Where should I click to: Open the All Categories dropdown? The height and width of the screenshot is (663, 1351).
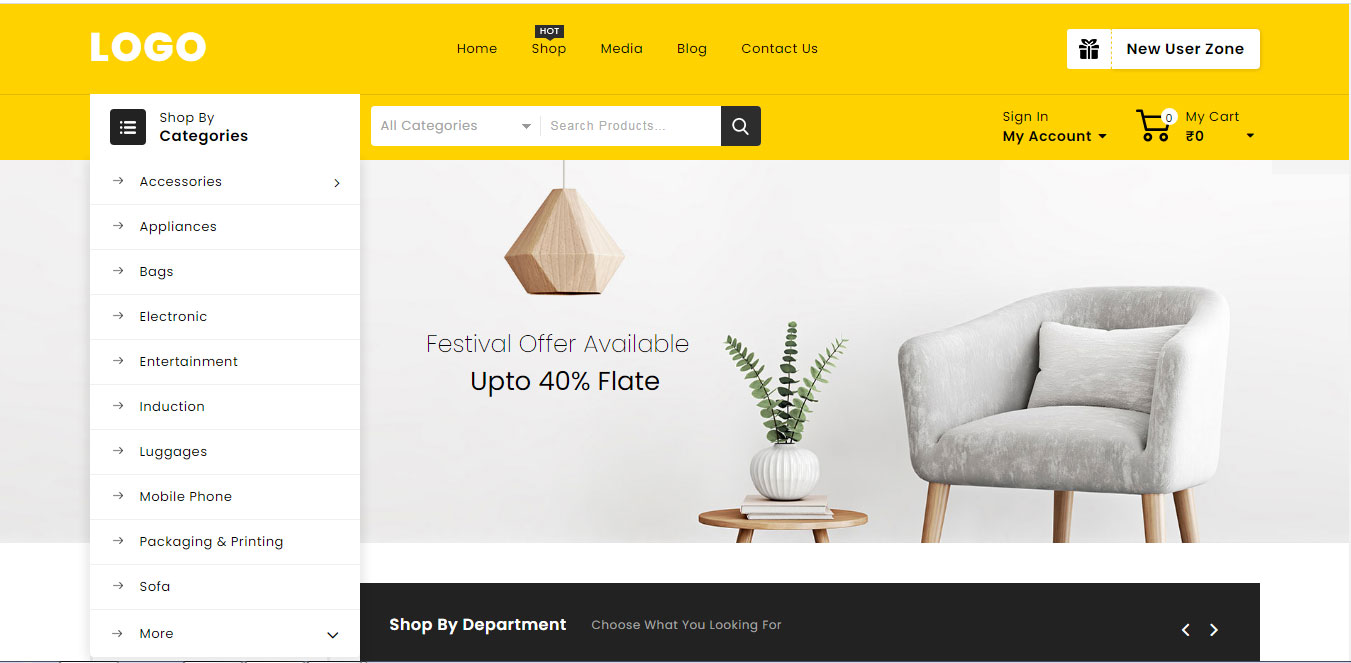point(455,126)
